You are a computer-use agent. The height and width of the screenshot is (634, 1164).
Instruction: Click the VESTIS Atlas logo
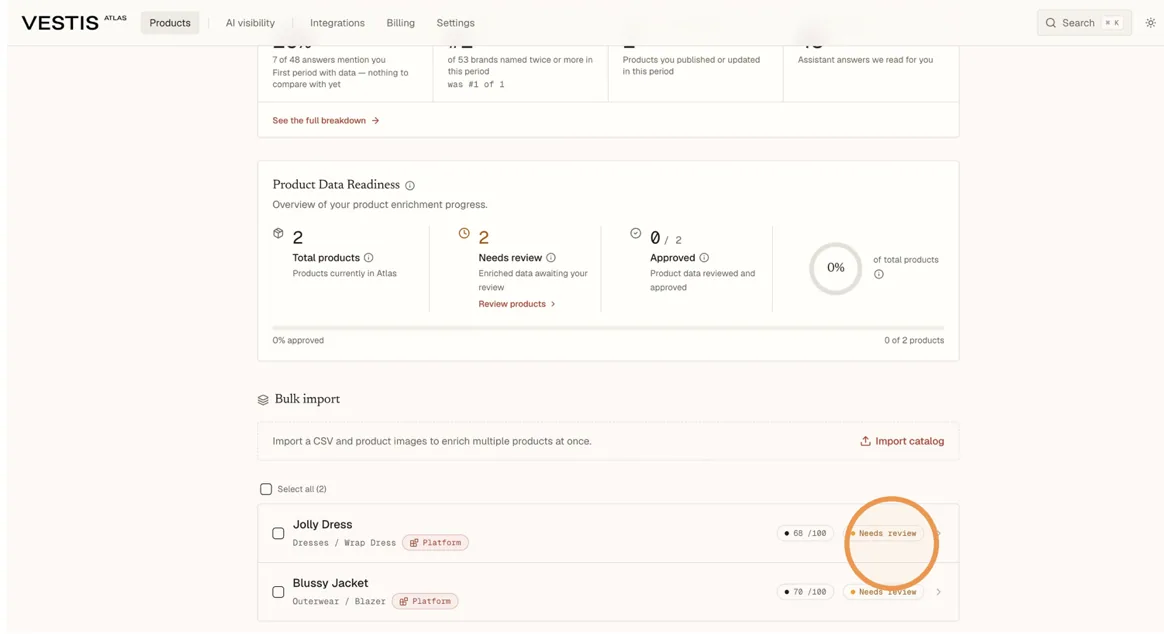click(73, 22)
